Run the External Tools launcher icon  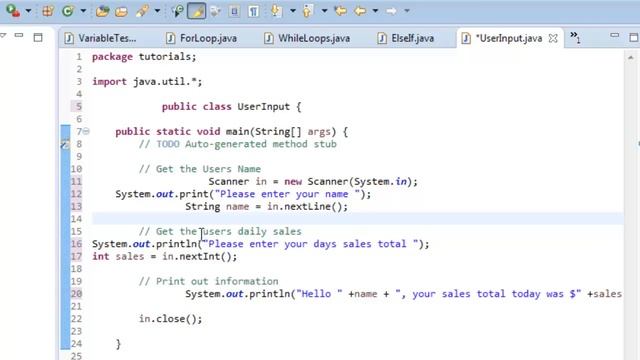click(13, 11)
